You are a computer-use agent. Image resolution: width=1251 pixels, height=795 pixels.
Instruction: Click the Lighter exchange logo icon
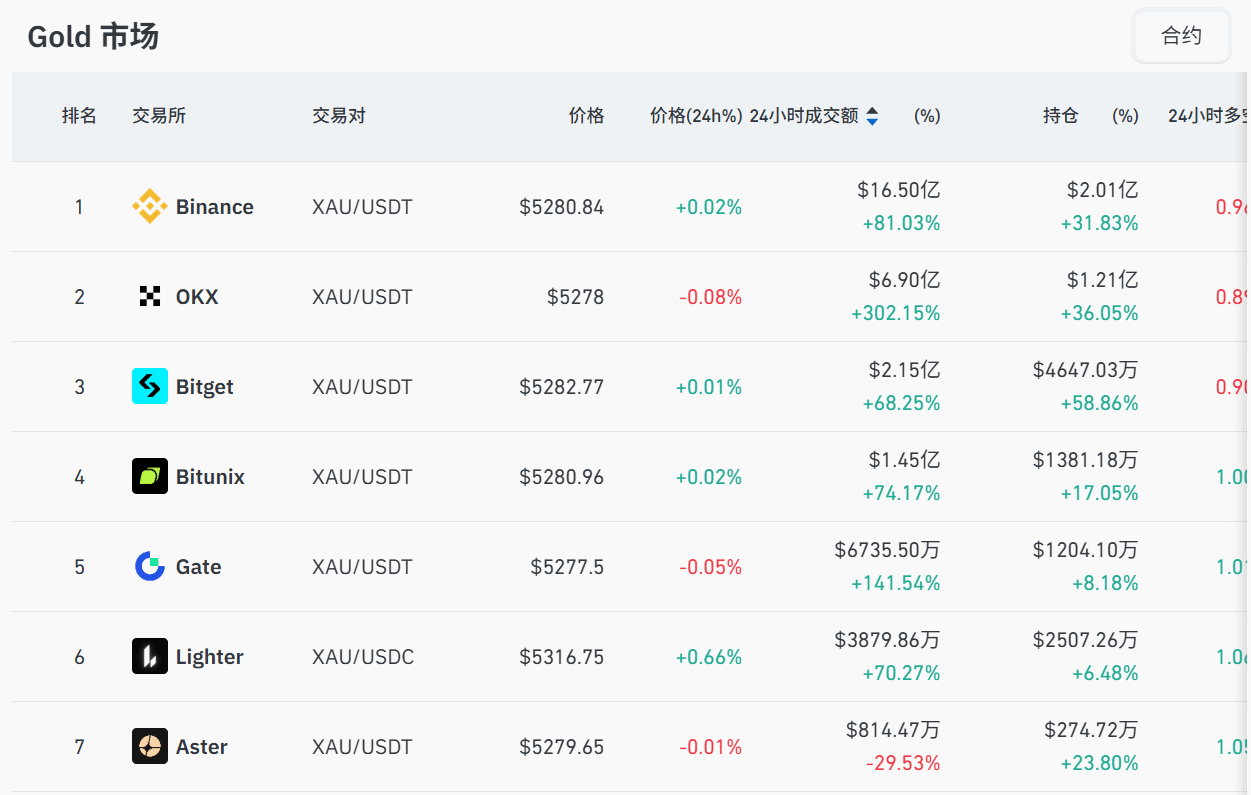click(x=150, y=656)
